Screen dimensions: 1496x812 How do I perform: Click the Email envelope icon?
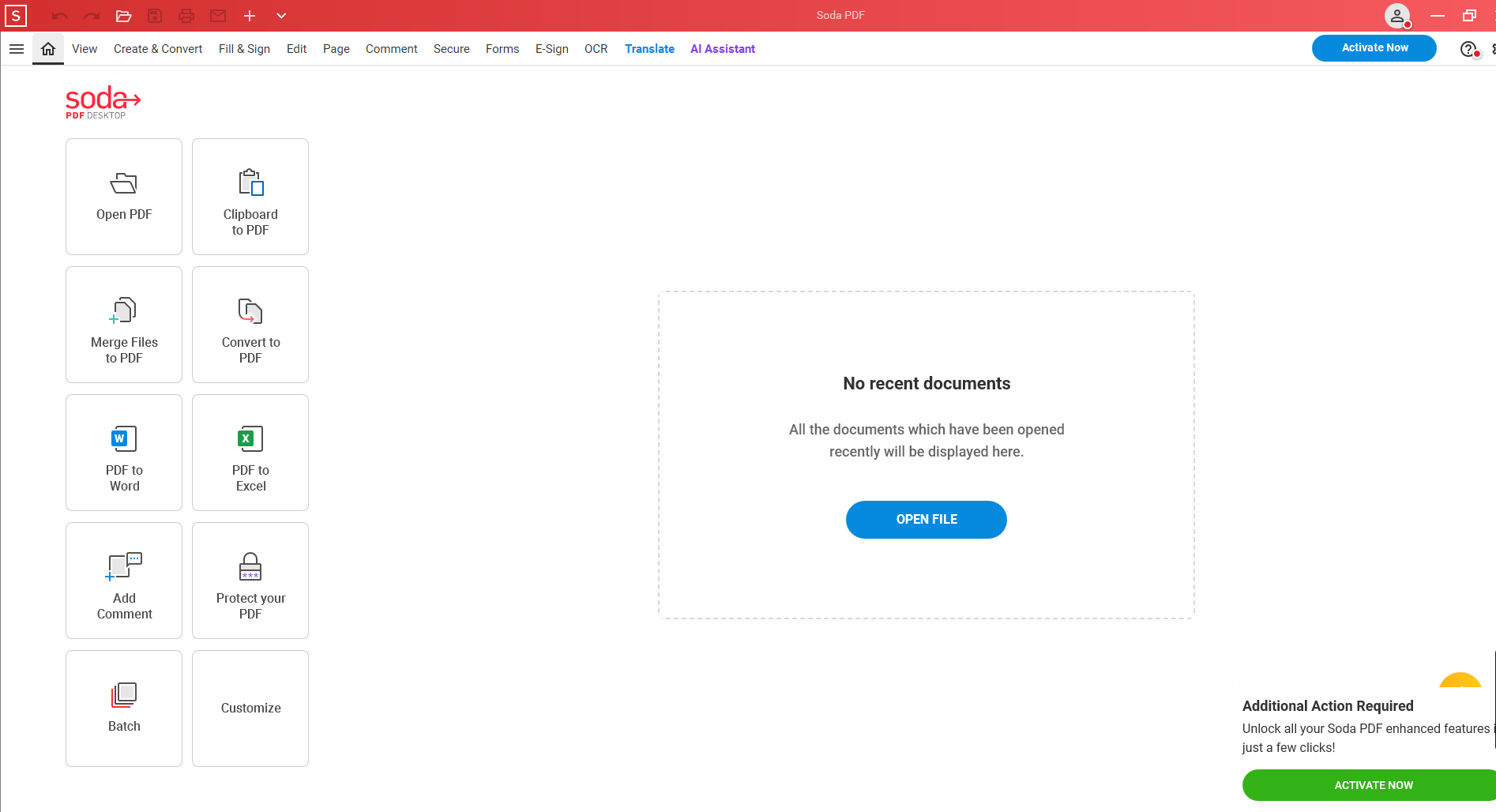(x=218, y=16)
